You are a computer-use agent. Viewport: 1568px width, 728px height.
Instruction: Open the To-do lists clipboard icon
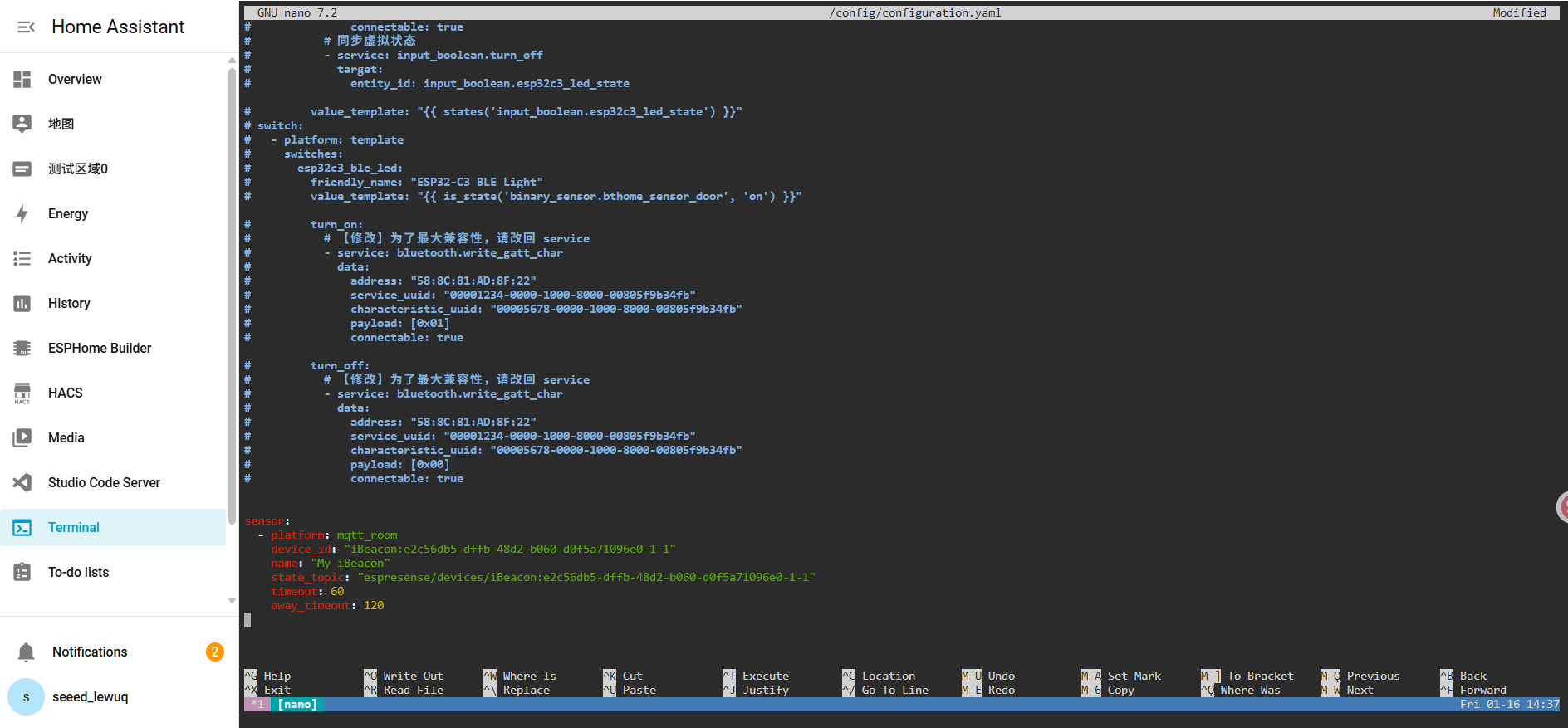click(x=22, y=573)
